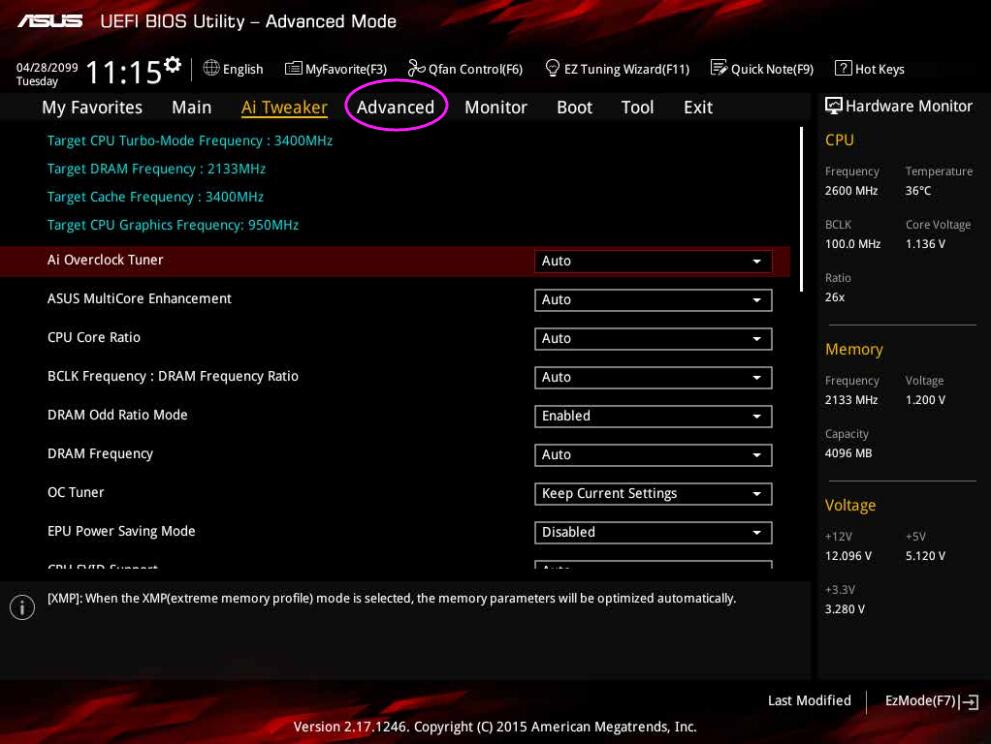Click the EzMode exit arrow icon

[970, 701]
